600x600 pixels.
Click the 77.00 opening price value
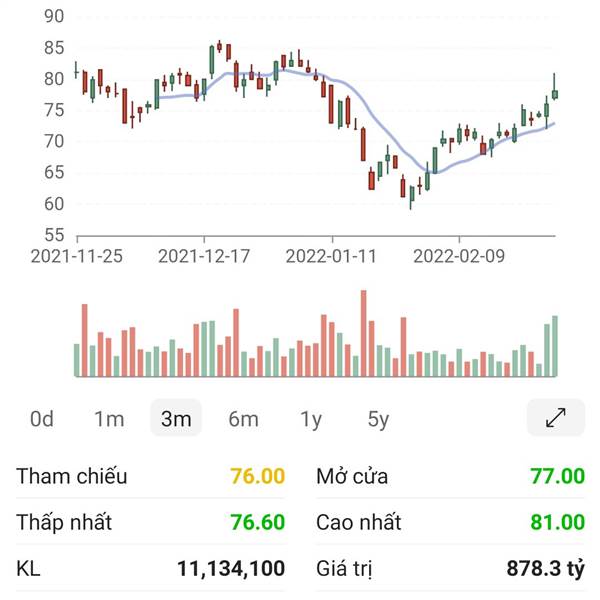point(558,476)
